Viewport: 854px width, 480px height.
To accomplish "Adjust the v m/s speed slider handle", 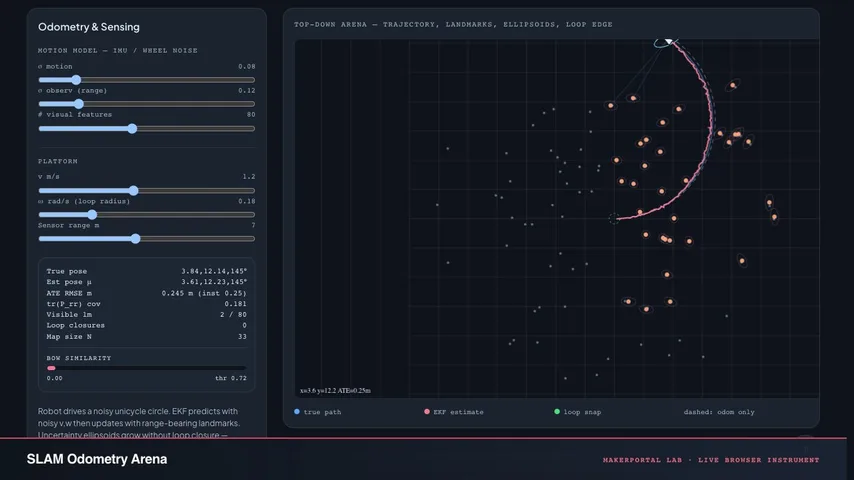I will tap(134, 191).
